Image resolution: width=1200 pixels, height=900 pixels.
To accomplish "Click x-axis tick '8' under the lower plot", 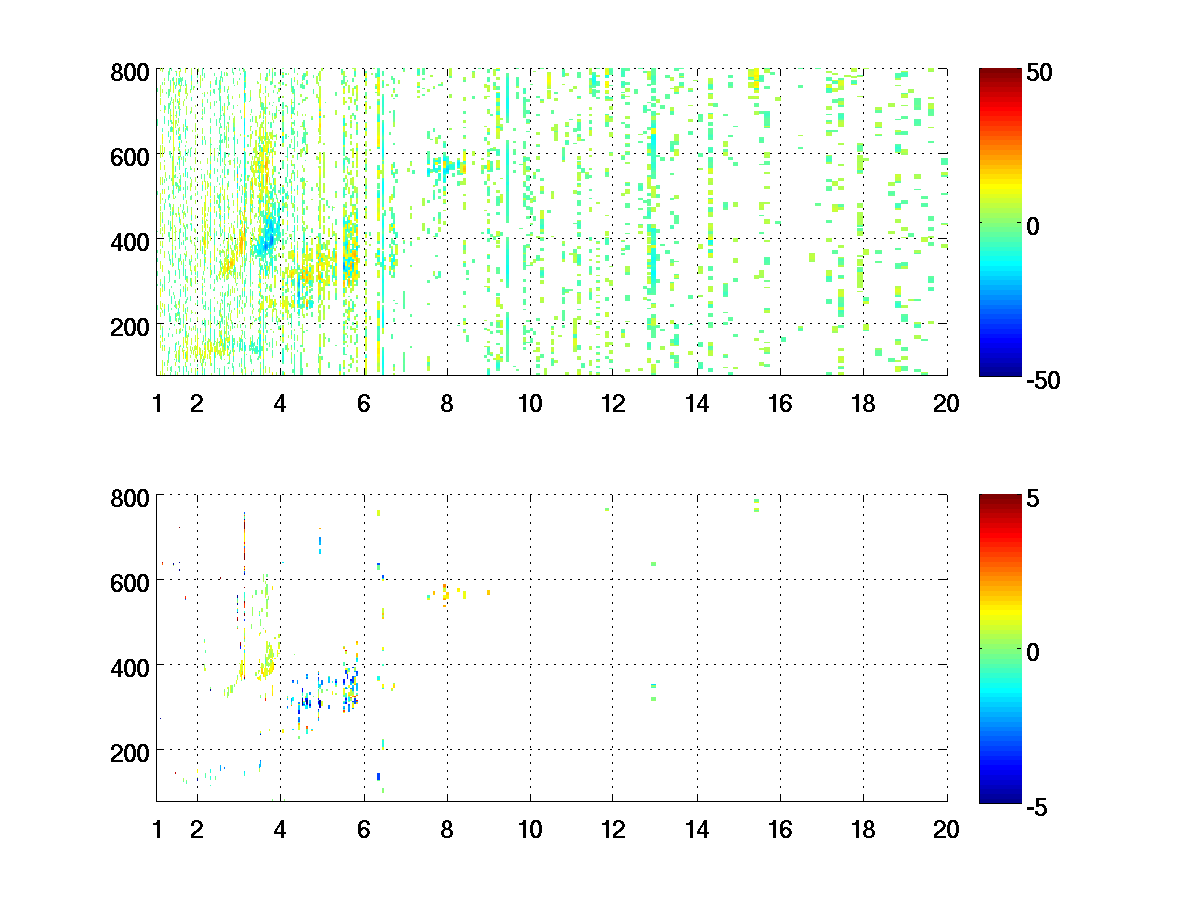I will click(x=447, y=829).
